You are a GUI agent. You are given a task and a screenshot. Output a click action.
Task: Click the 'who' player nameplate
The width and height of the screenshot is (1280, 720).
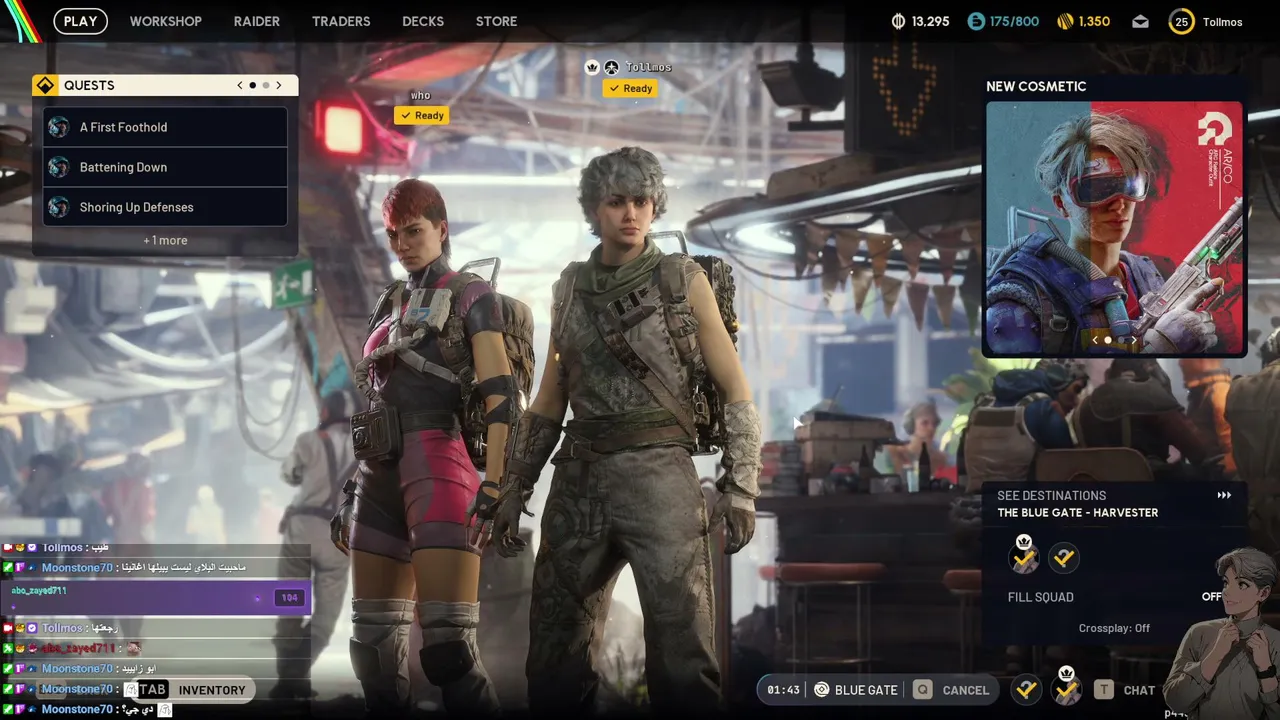[x=421, y=95]
